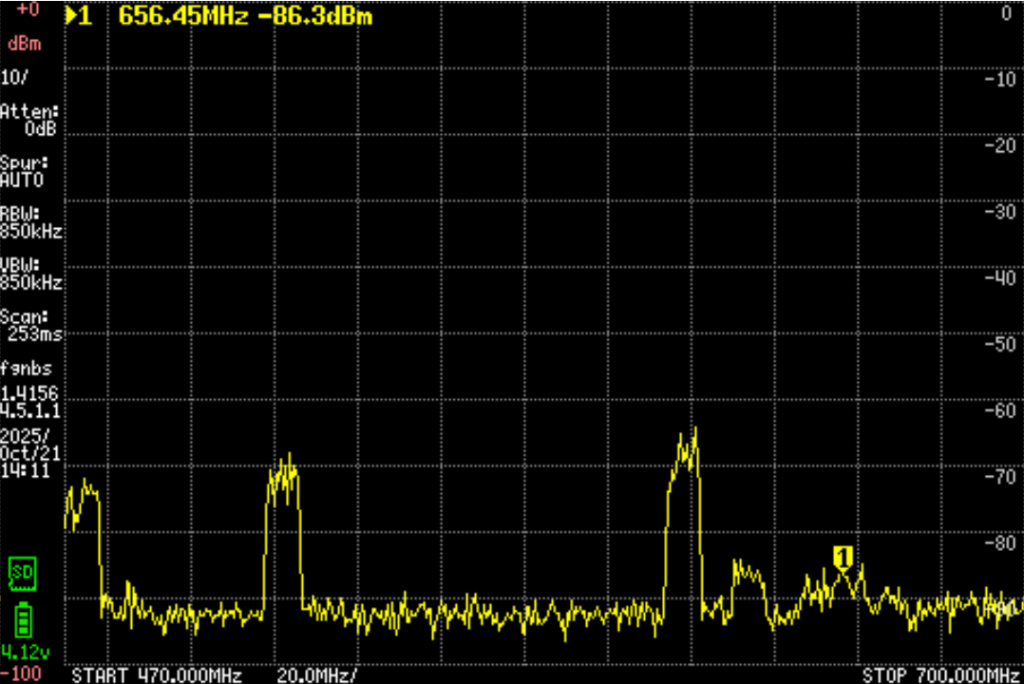Open the Atten: 0dB setting
This screenshot has height=684, width=1024.
(x=30, y=119)
